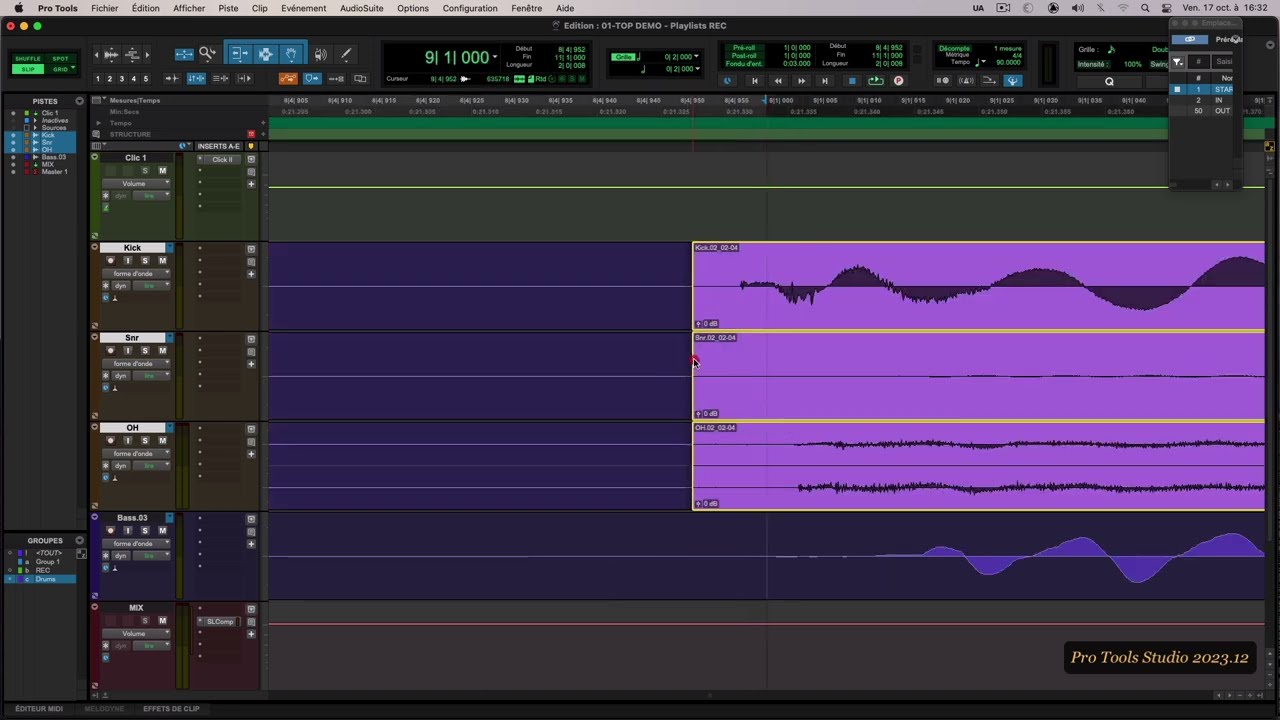Open MIX track Volume view dropdown
This screenshot has width=1280, height=720.
coord(135,634)
